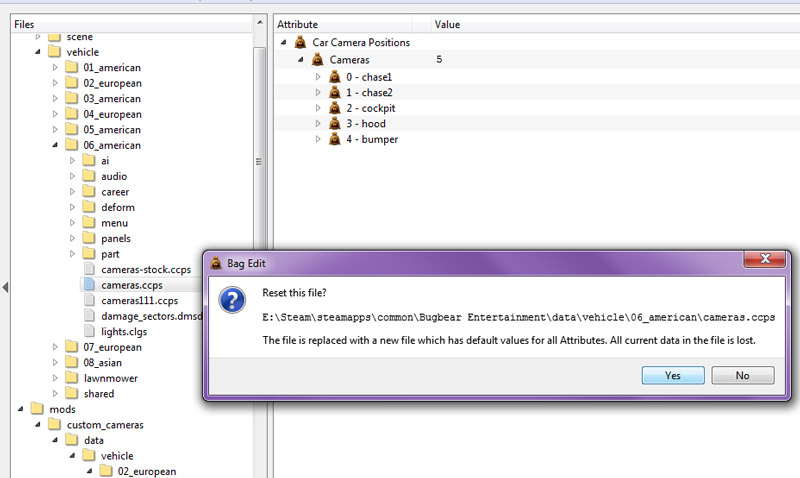The width and height of the screenshot is (800, 478).
Task: Expand the 0 - chase1 camera
Action: [318, 77]
